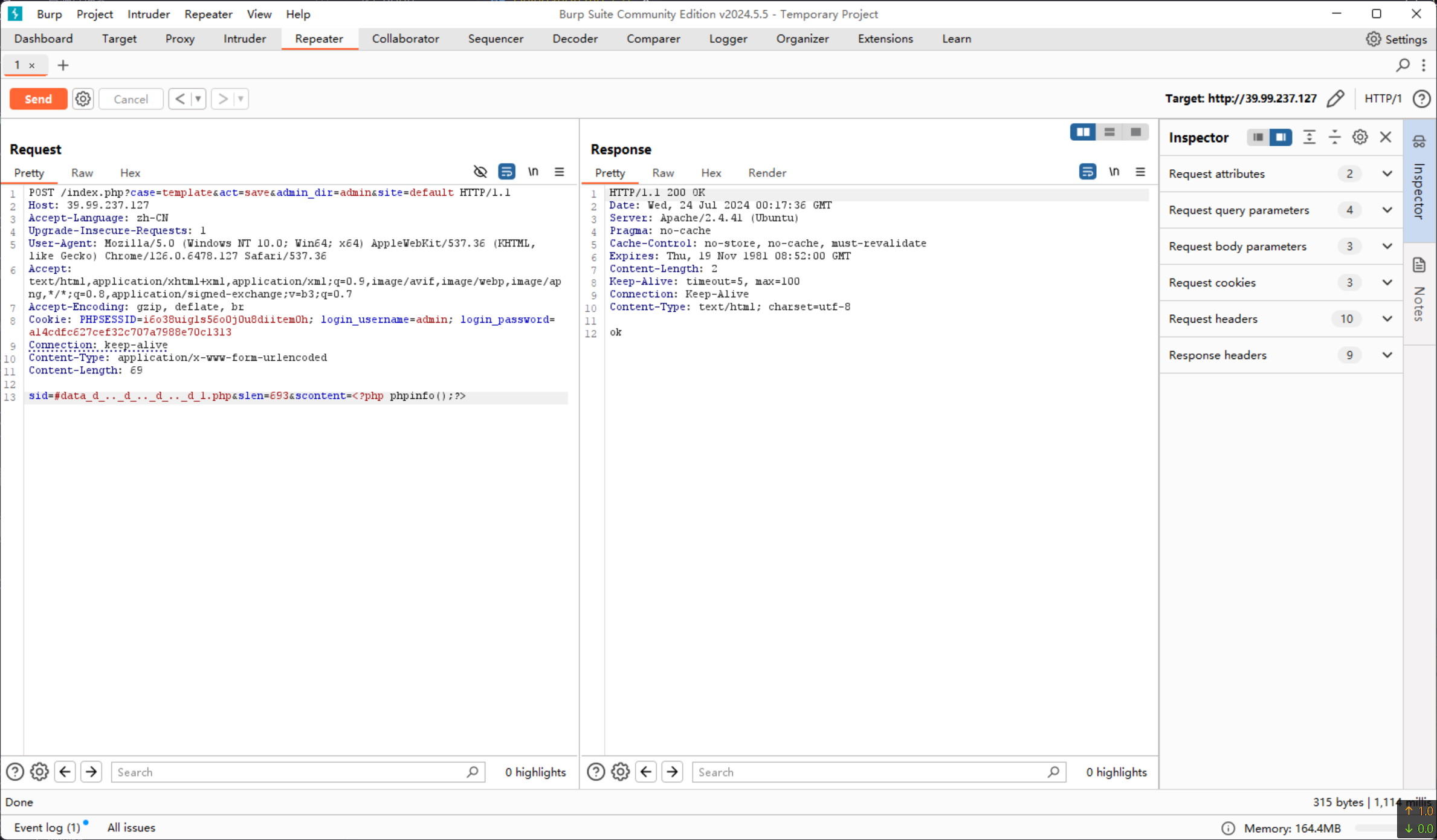Collapse all Inspector sections icon
Screen dimensions: 1437x840
tap(1334, 137)
